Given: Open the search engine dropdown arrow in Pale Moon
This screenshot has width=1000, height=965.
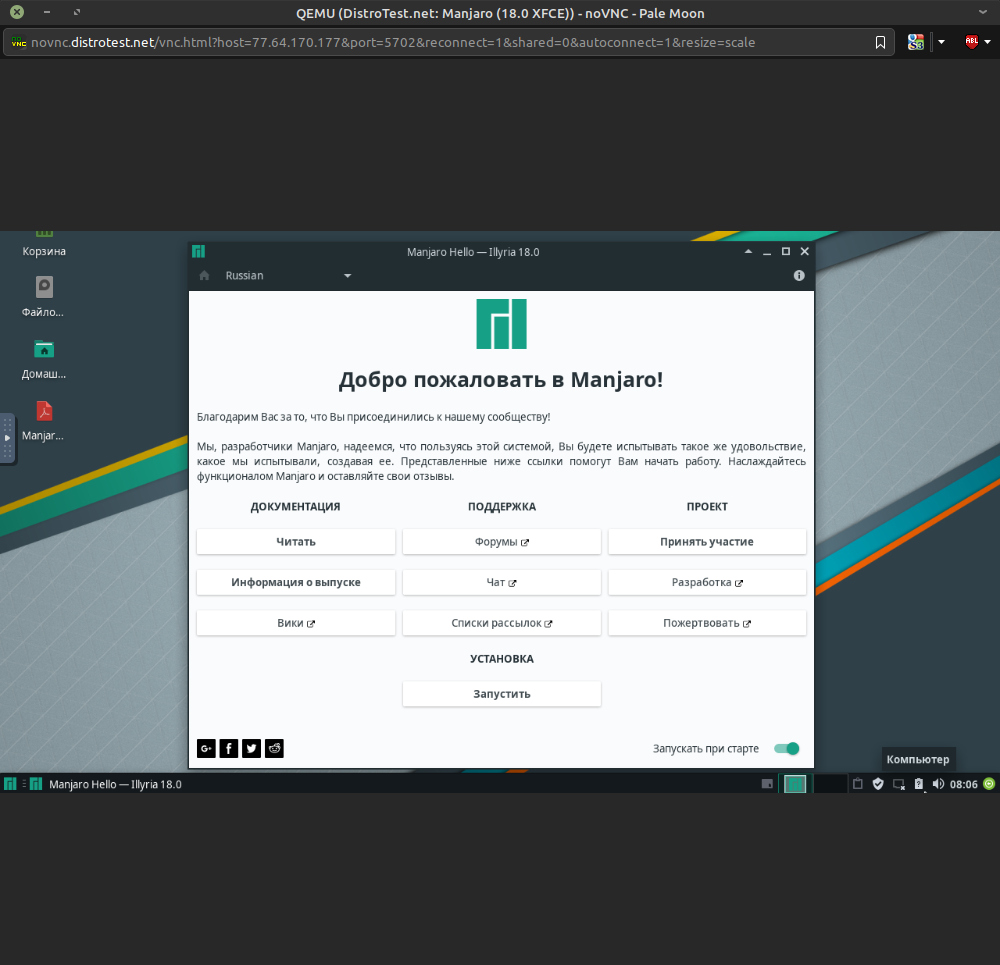Looking at the screenshot, I should coord(941,42).
